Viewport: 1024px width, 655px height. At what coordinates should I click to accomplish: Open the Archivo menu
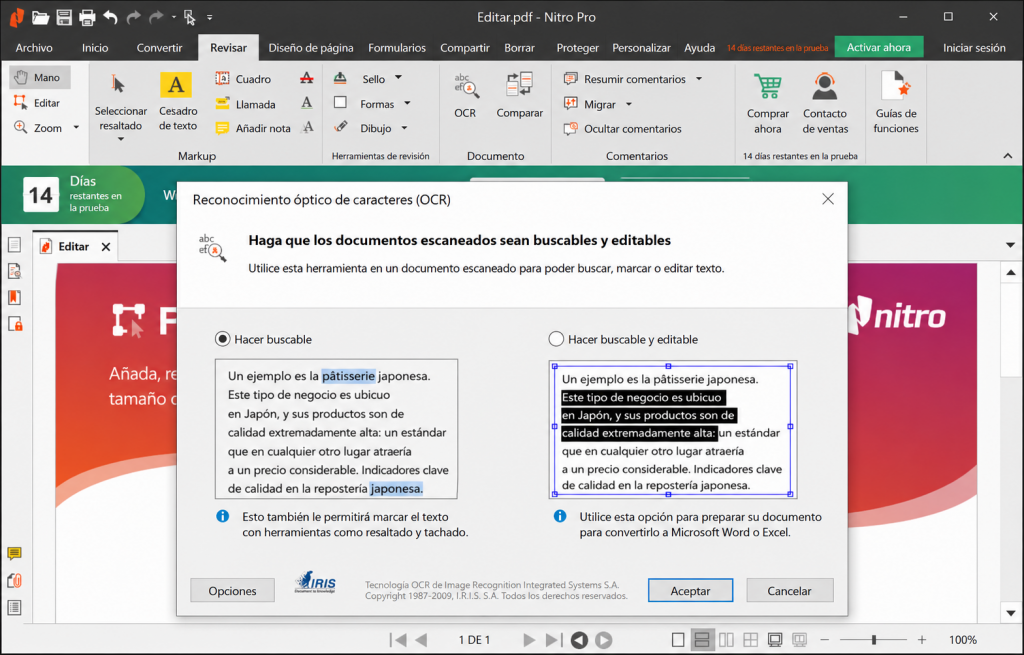34,48
